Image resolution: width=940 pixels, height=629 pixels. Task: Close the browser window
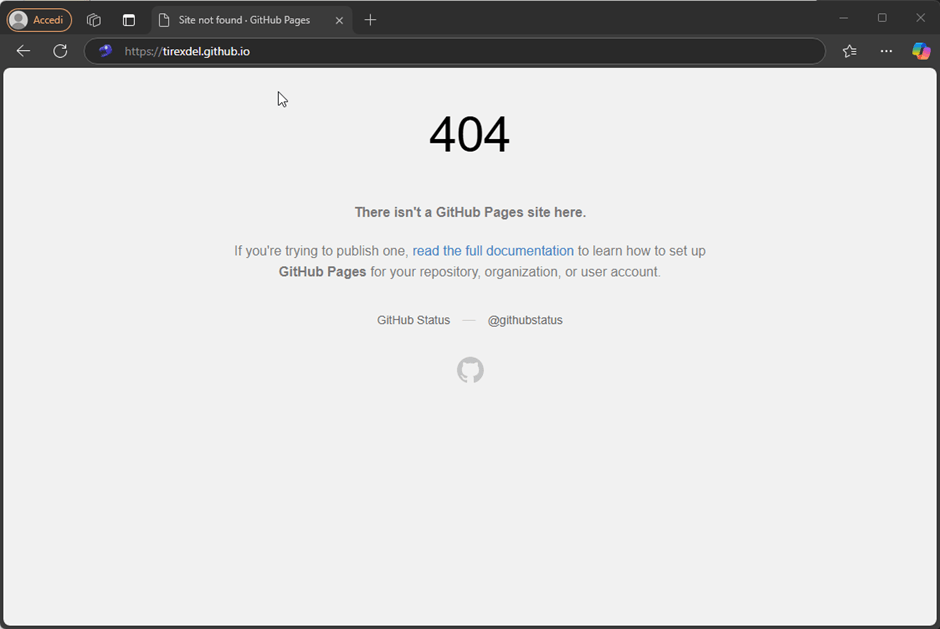pos(920,18)
